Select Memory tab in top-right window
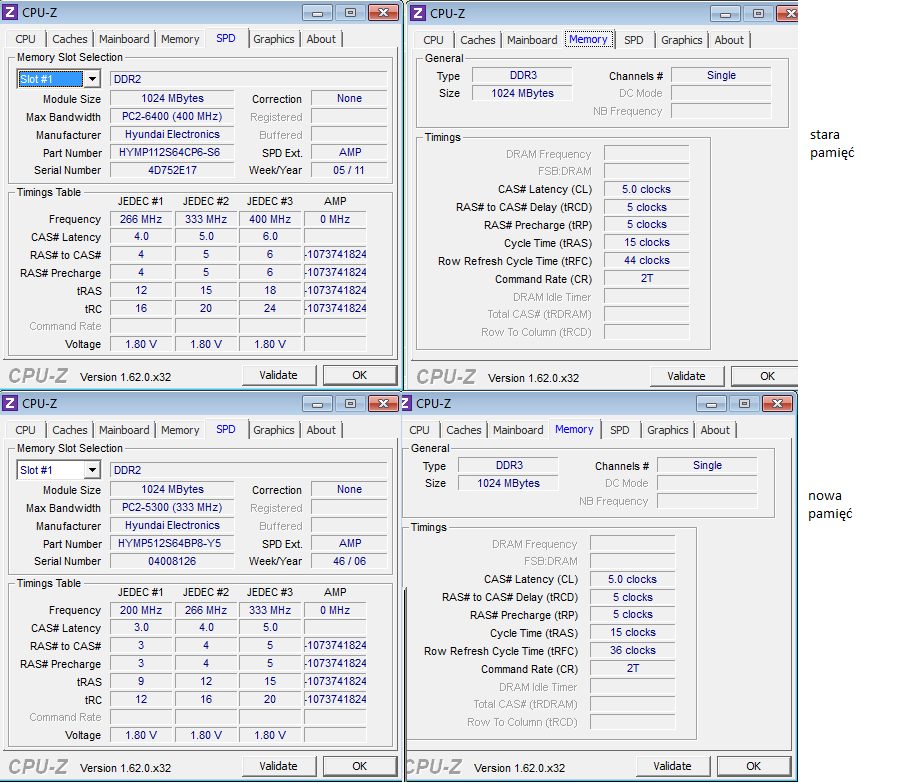Screen dimensions: 912x783 (588, 40)
